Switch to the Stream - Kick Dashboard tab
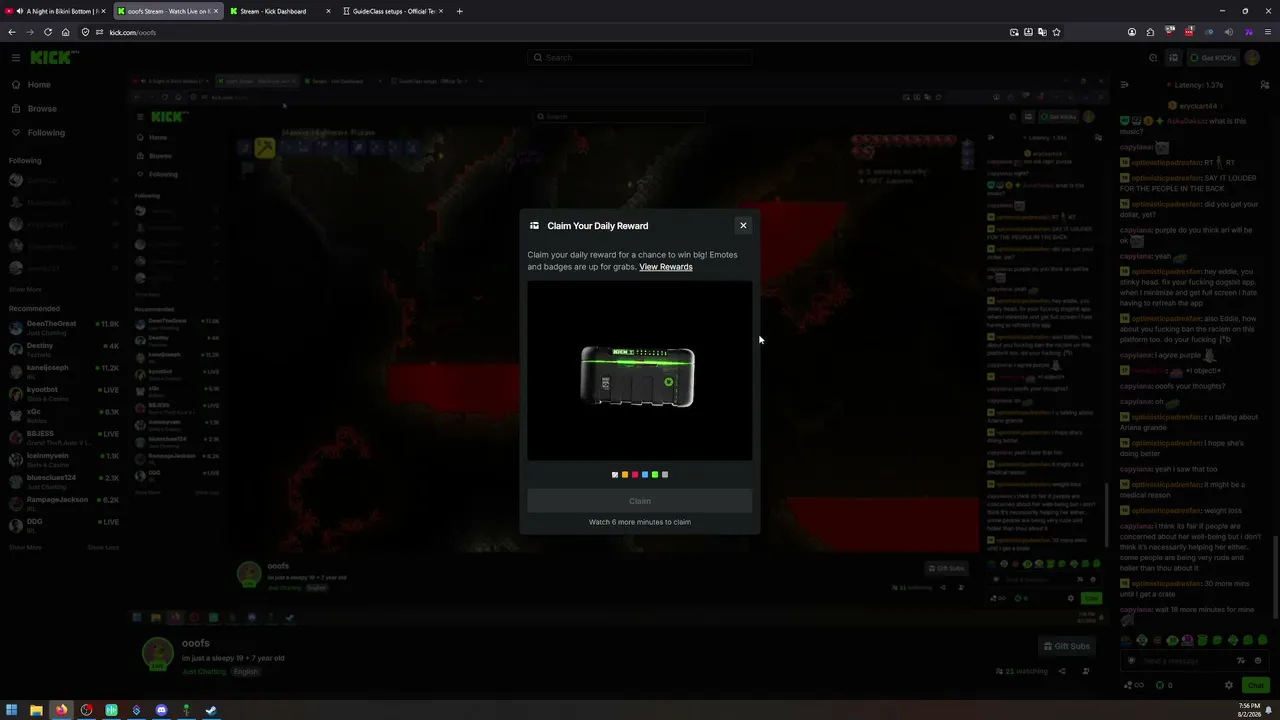 point(278,11)
